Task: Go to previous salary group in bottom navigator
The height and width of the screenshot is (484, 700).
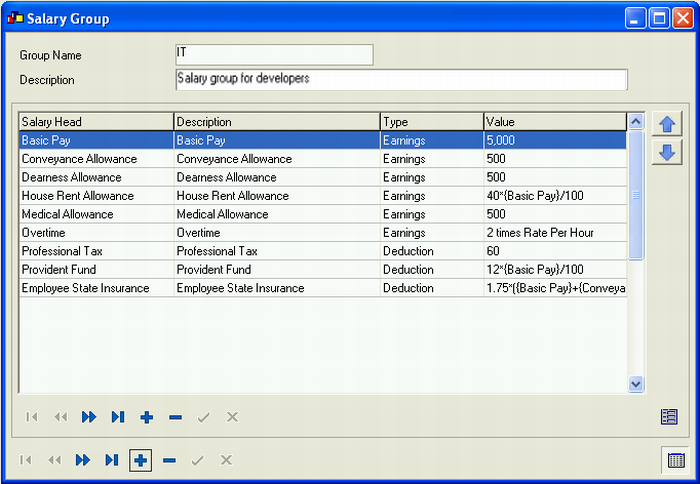Action: pos(54,460)
